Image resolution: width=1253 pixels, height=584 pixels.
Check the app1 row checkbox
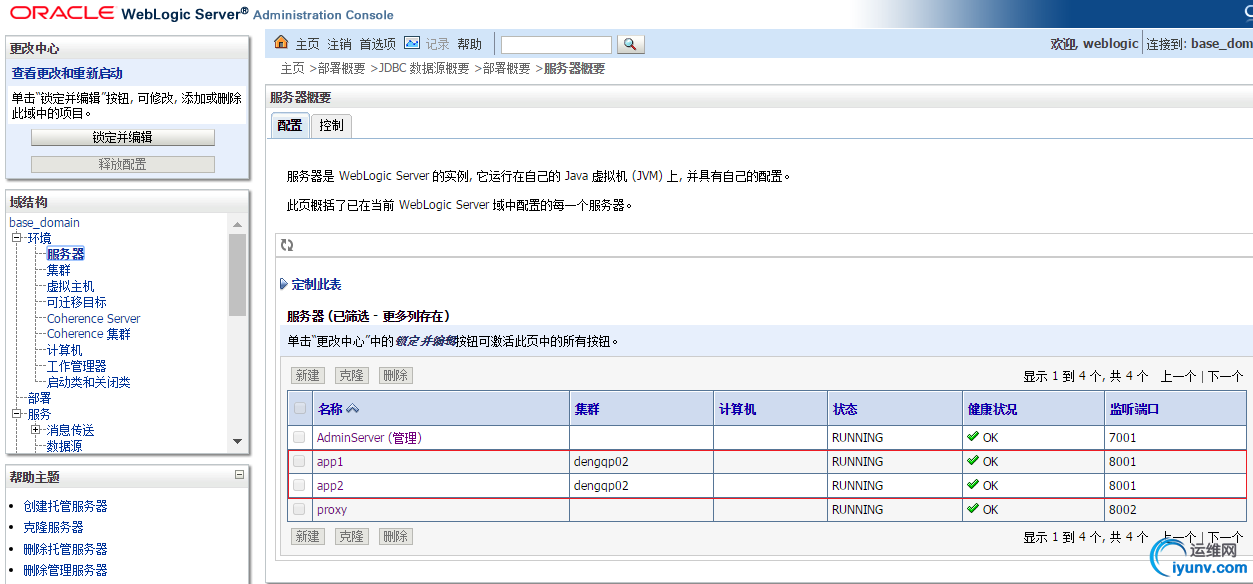click(x=299, y=461)
